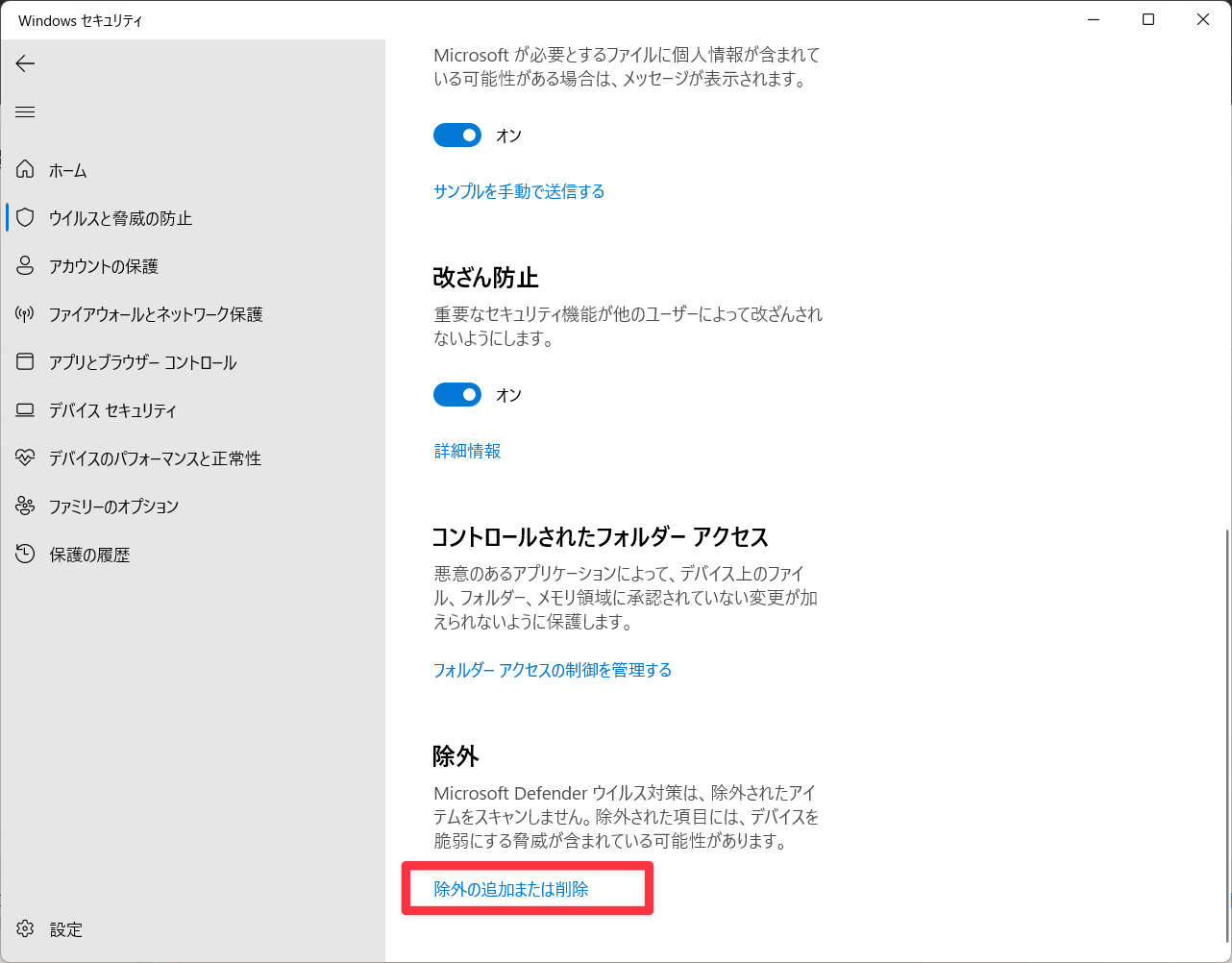Click the back arrow icon
This screenshot has height=963, width=1232.
click(x=25, y=63)
